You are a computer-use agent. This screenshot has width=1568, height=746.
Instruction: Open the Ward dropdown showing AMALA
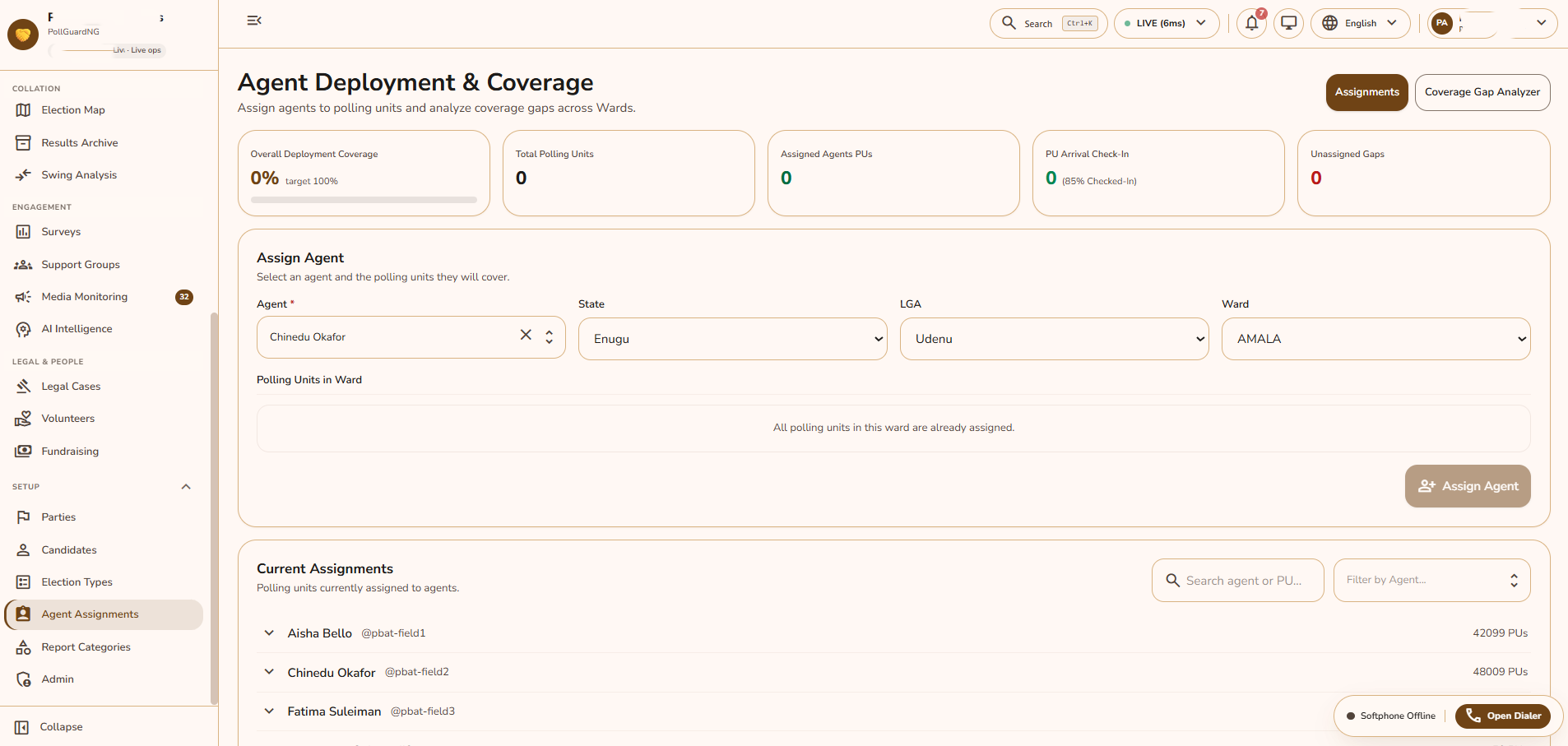pos(1376,339)
